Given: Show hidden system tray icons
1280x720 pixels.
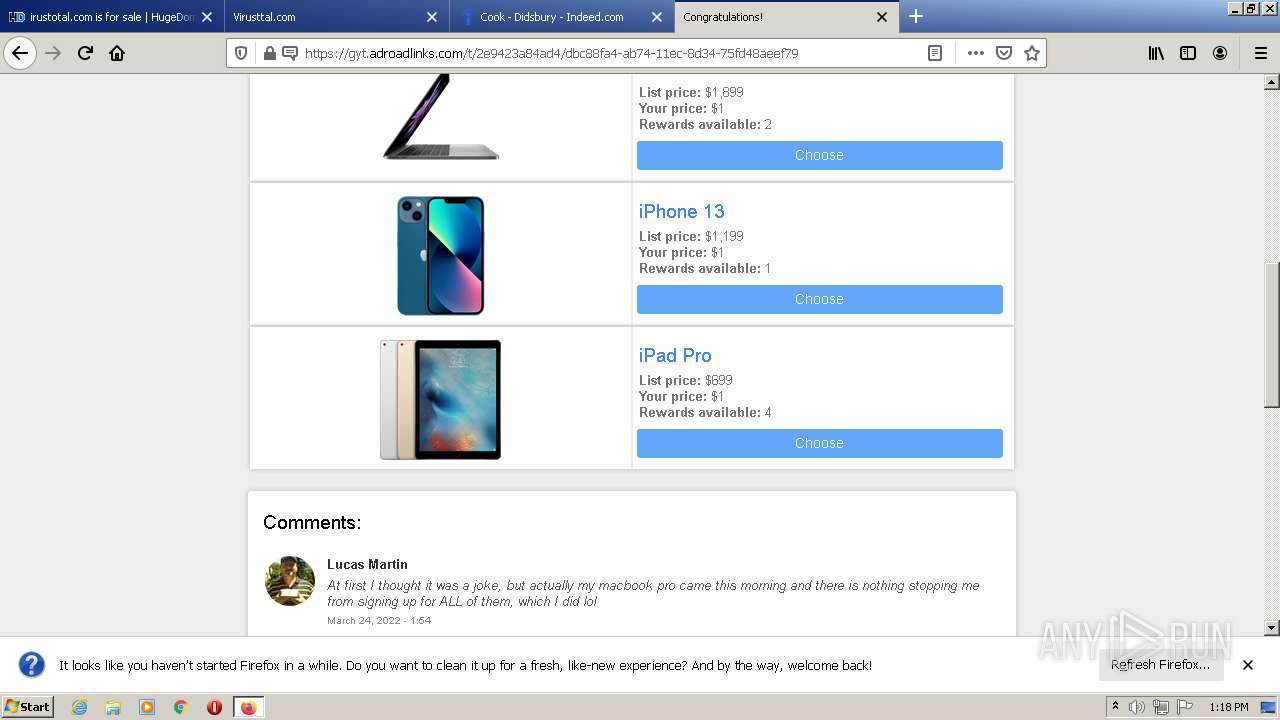Looking at the screenshot, I should [1115, 707].
